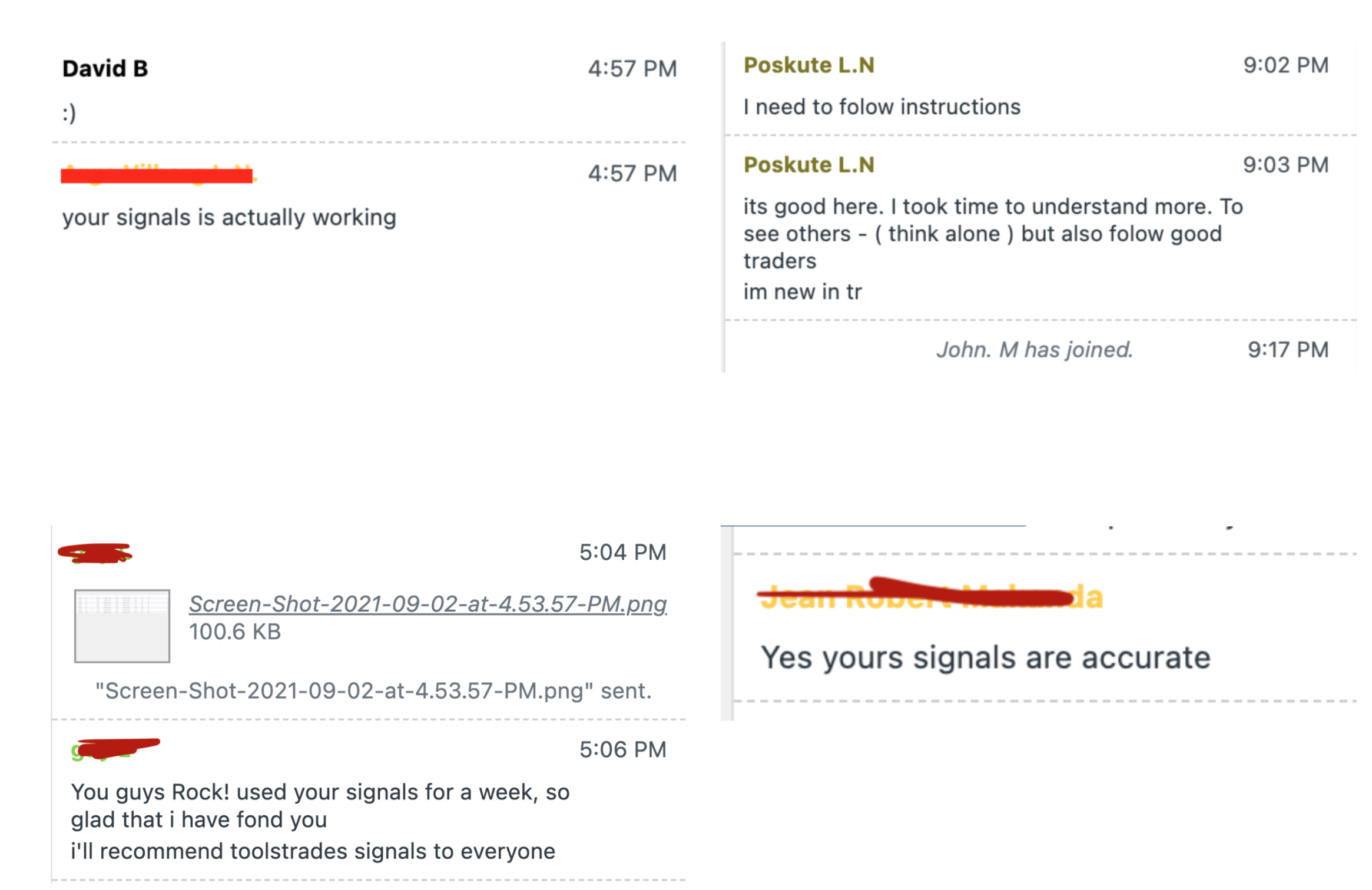Click the "100.6 KB" file size label

[234, 632]
